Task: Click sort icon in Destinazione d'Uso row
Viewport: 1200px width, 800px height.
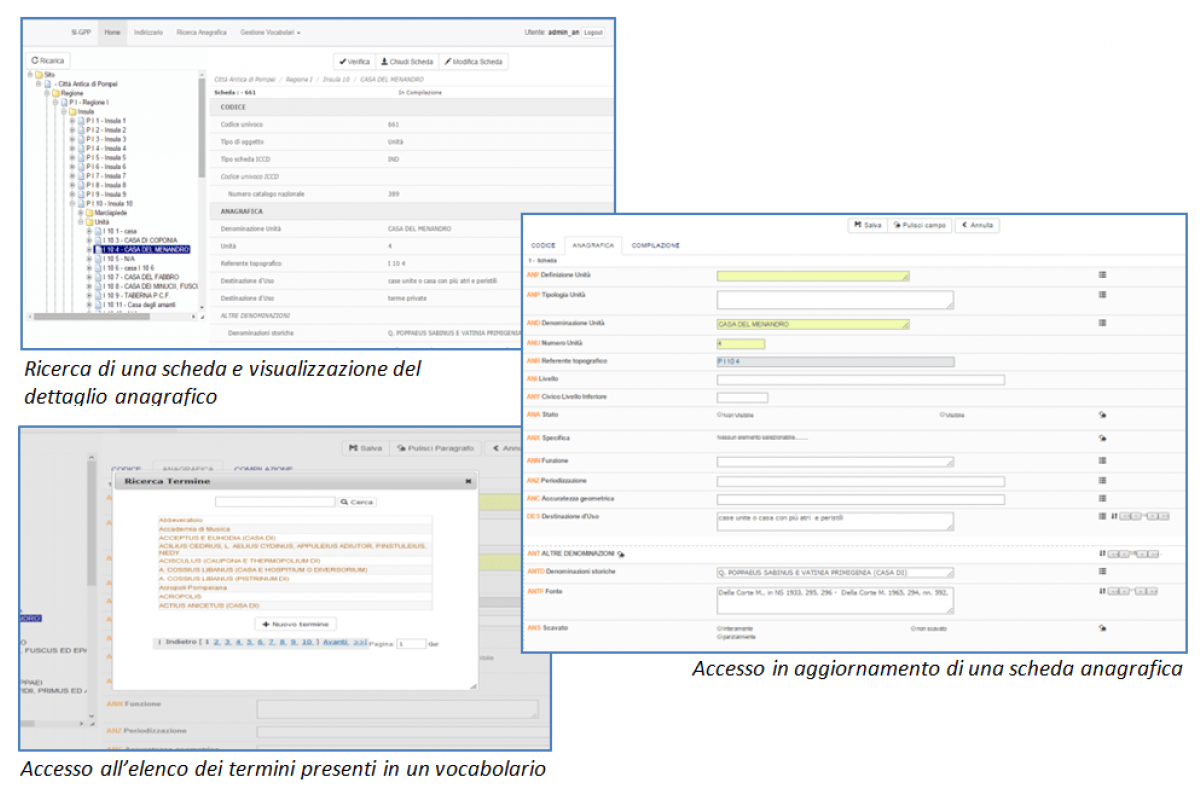Action: [1114, 516]
